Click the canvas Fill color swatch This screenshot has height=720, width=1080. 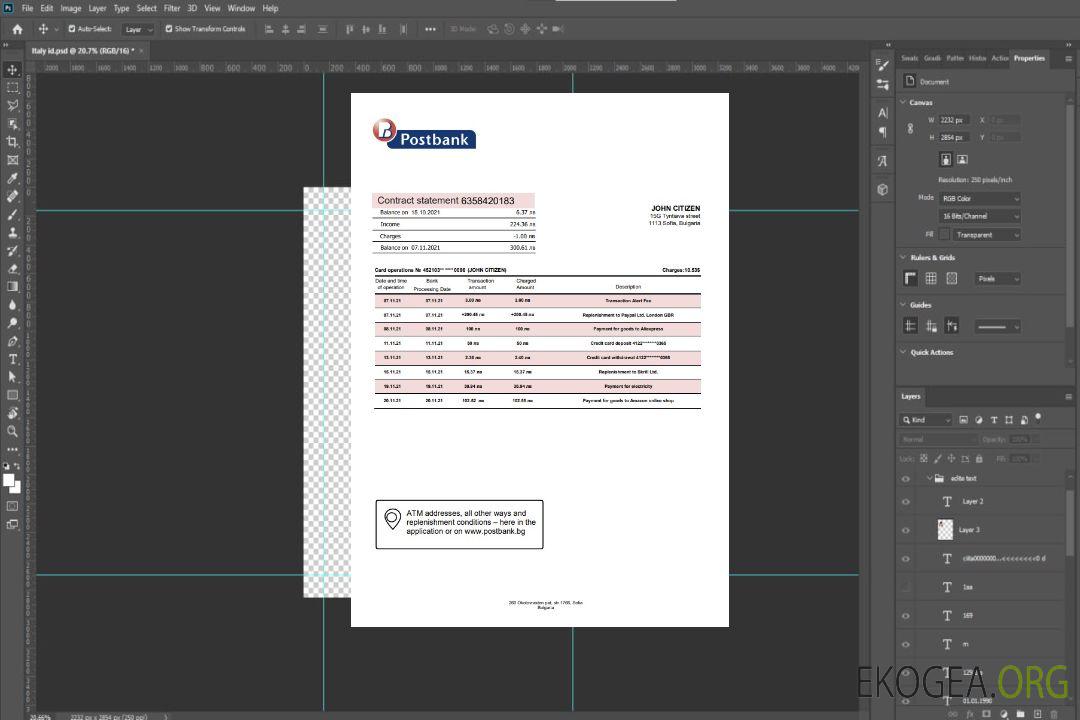945,235
